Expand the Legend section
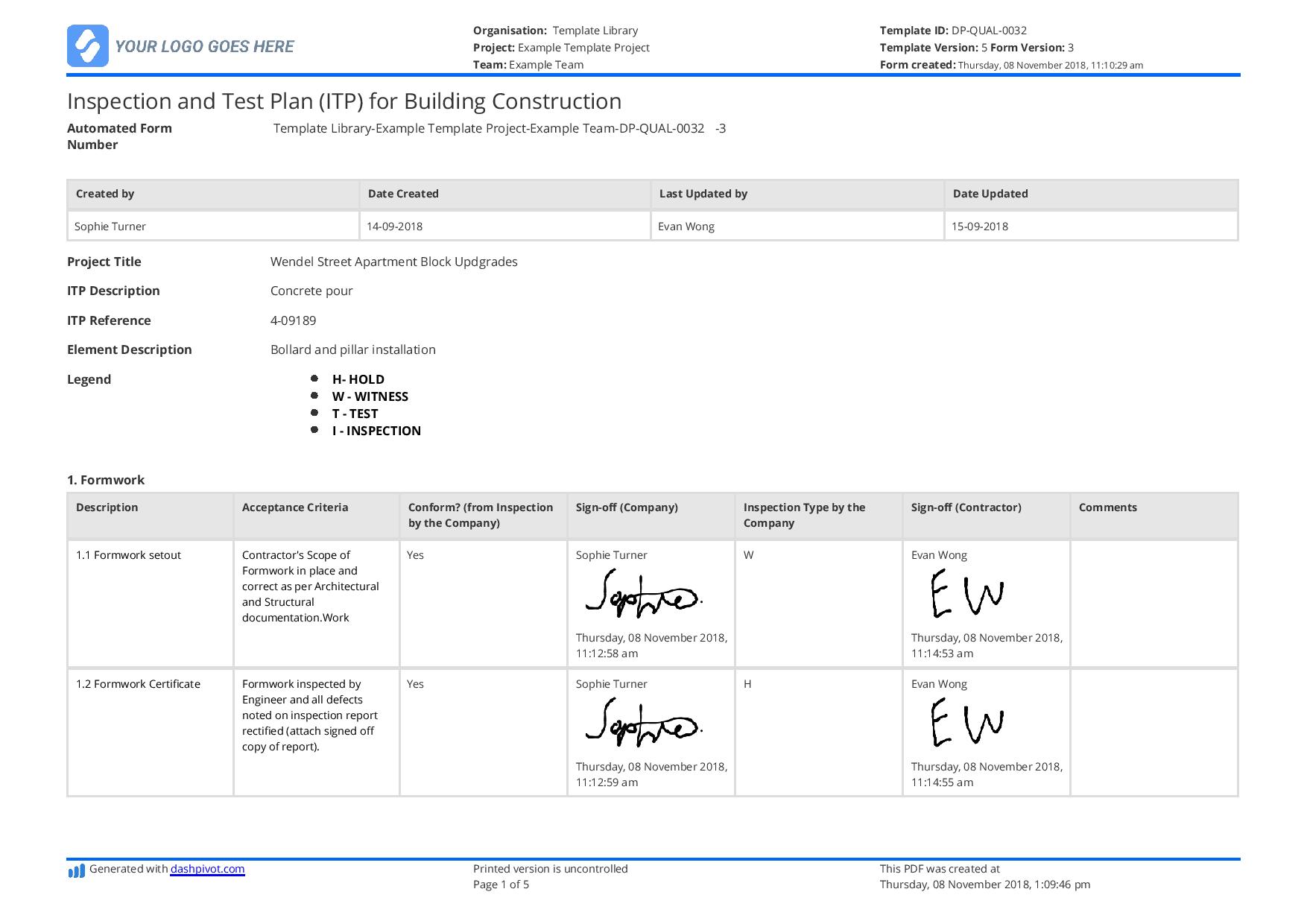1307x924 pixels. pyautogui.click(x=89, y=379)
